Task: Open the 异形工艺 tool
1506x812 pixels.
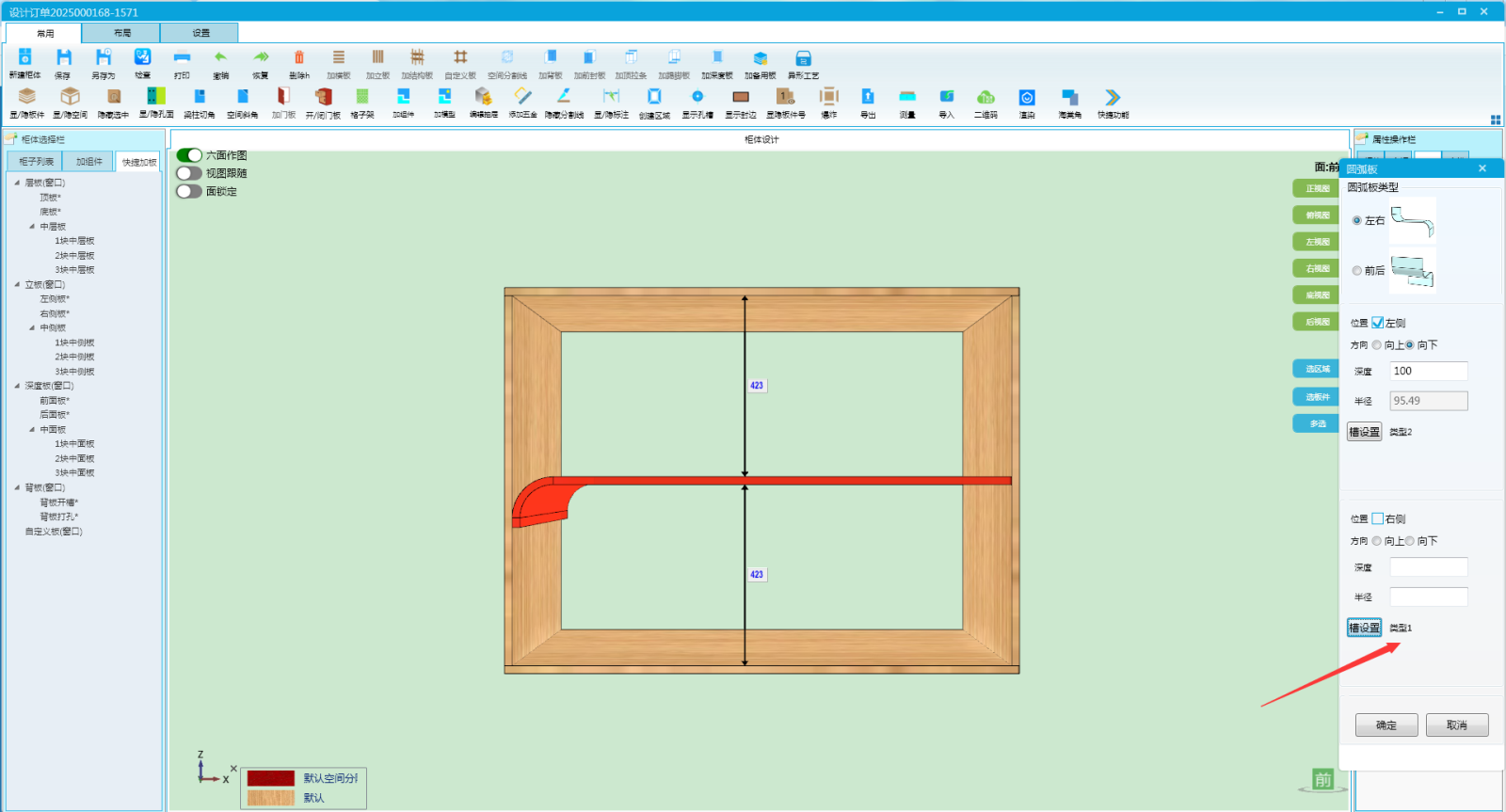Action: pyautogui.click(x=803, y=58)
